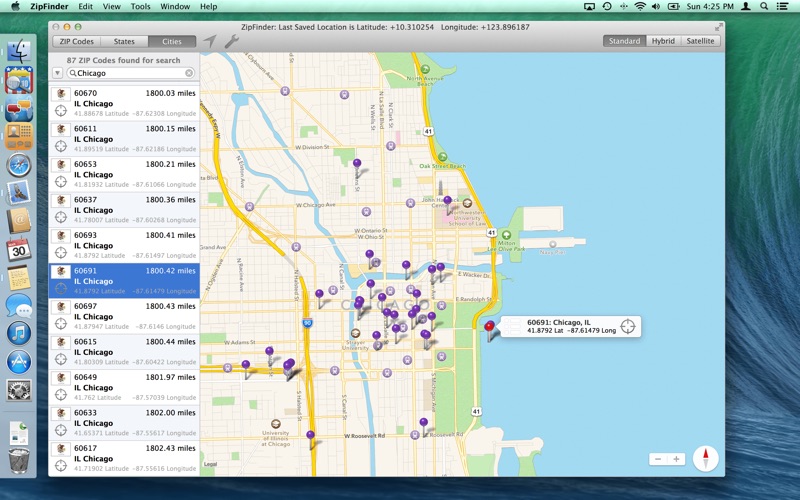Open the wrench settings tool

pyautogui.click(x=232, y=41)
